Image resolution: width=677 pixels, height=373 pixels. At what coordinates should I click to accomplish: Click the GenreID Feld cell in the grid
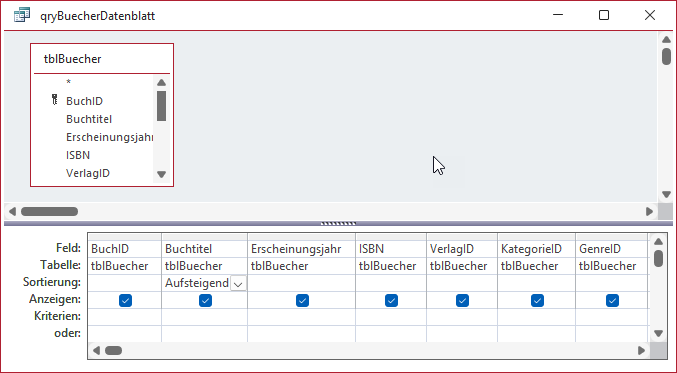tap(612, 249)
